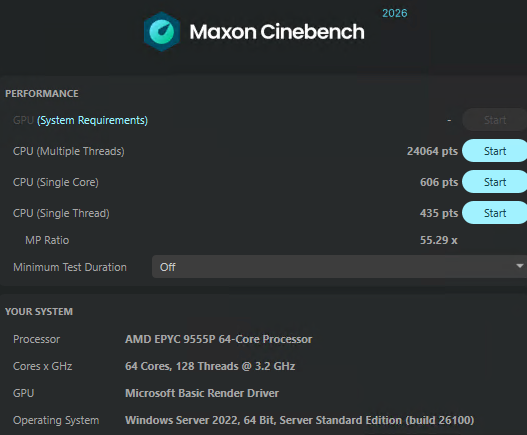The image size is (527, 435).
Task: Click the dropdown arrow beside Off
Action: coord(520,266)
